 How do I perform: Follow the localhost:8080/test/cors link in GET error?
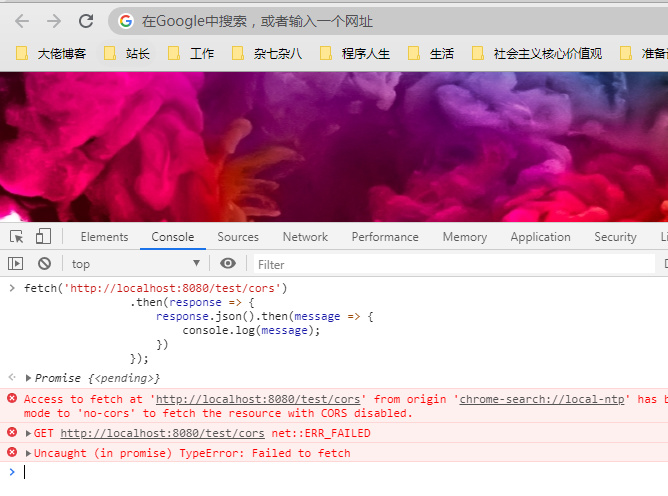point(162,433)
